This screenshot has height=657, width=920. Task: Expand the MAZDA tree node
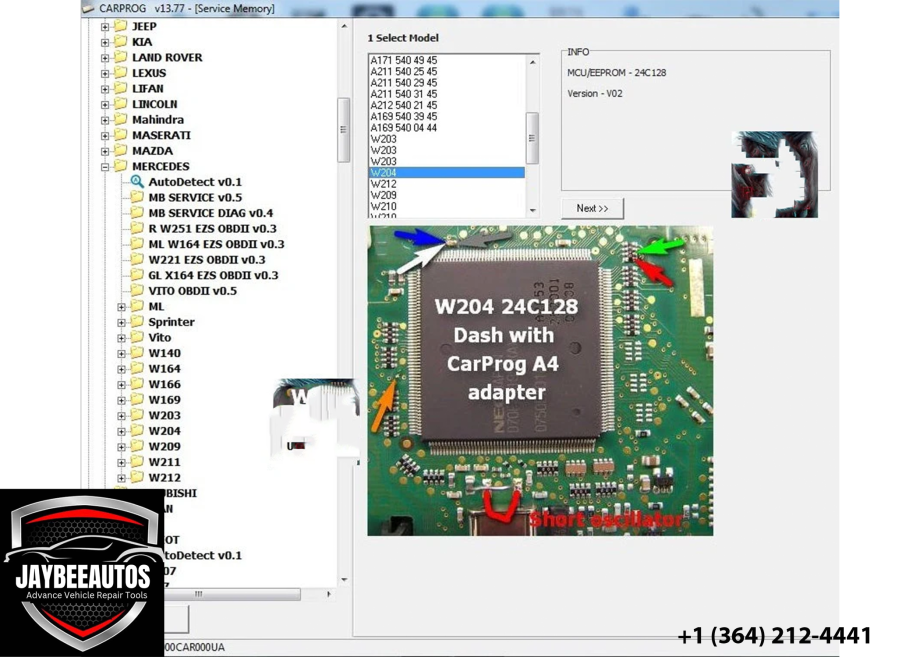click(x=104, y=151)
